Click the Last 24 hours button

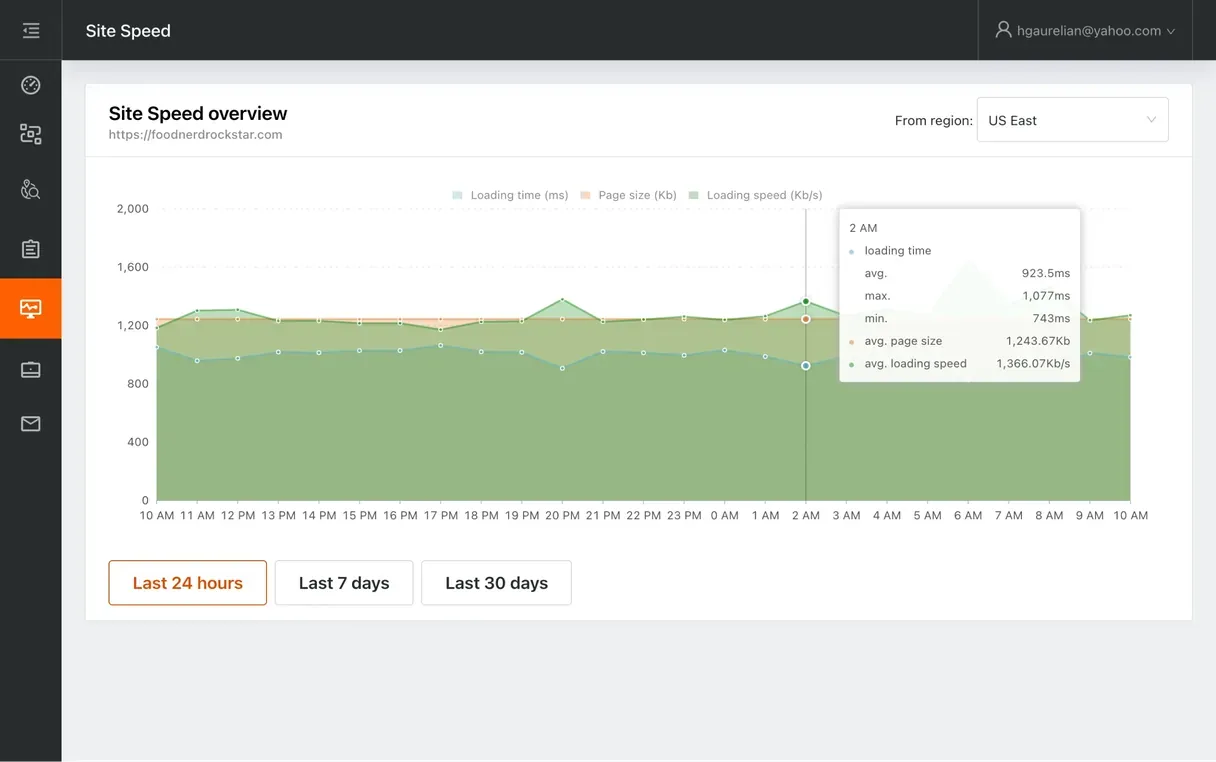point(187,583)
